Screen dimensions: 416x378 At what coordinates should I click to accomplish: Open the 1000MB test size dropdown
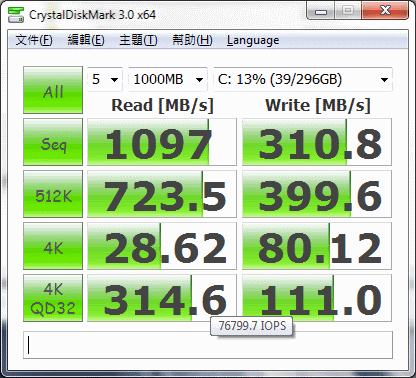tap(168, 79)
